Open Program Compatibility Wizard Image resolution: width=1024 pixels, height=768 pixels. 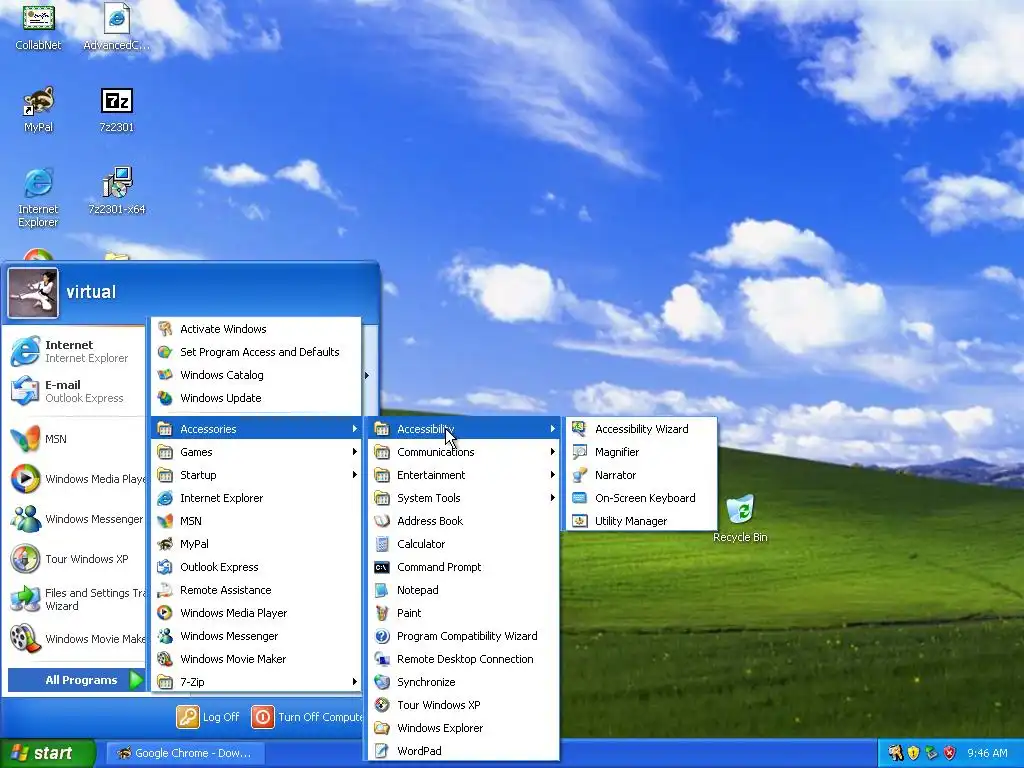point(464,635)
